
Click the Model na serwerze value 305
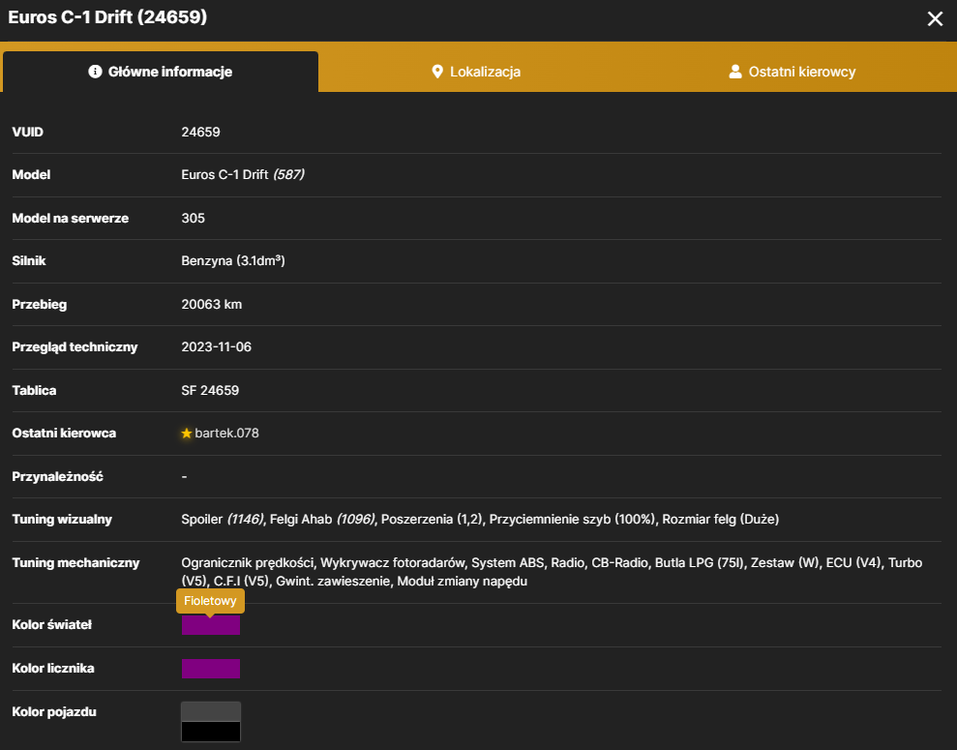[193, 218]
